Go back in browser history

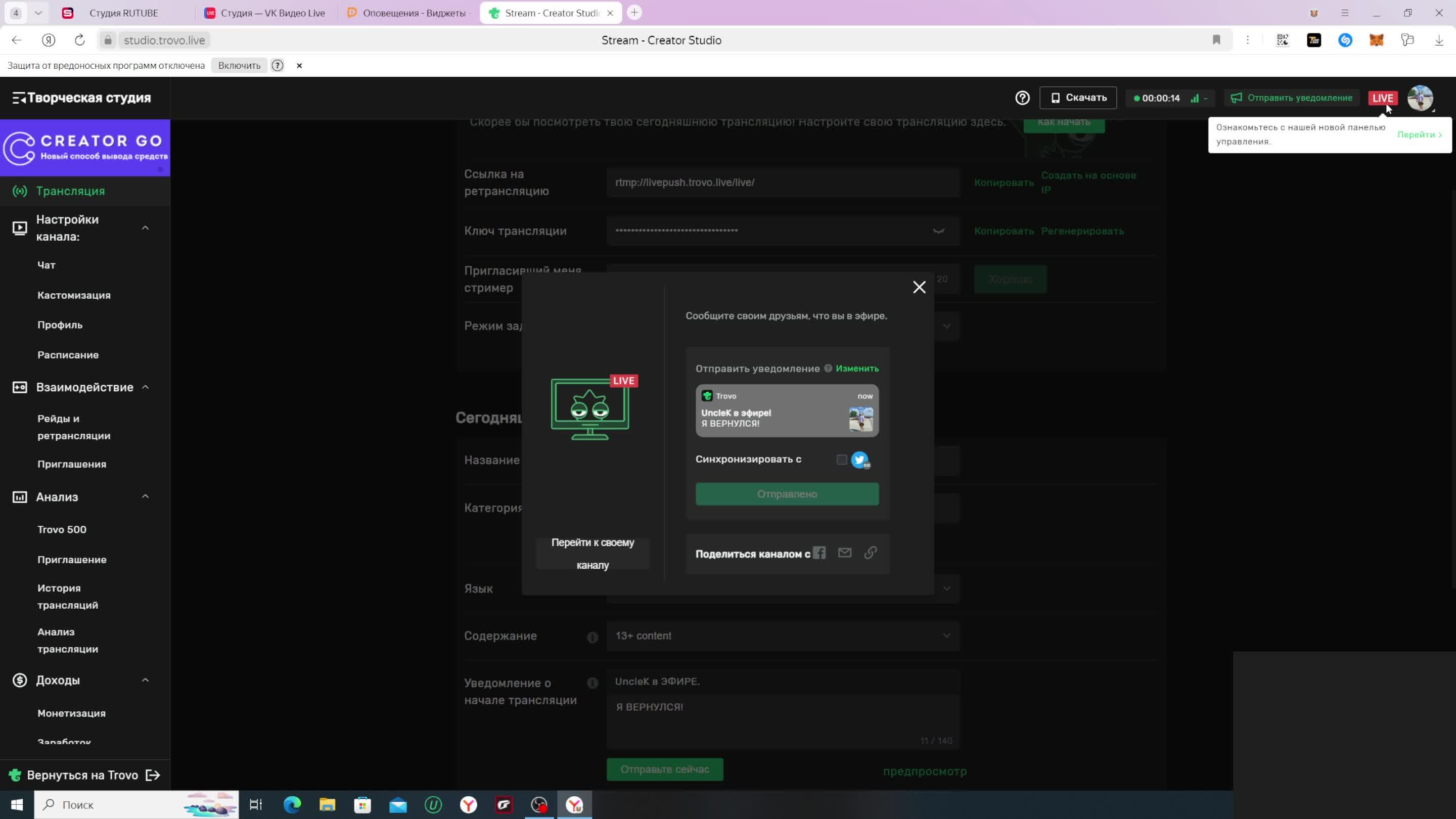[16, 40]
